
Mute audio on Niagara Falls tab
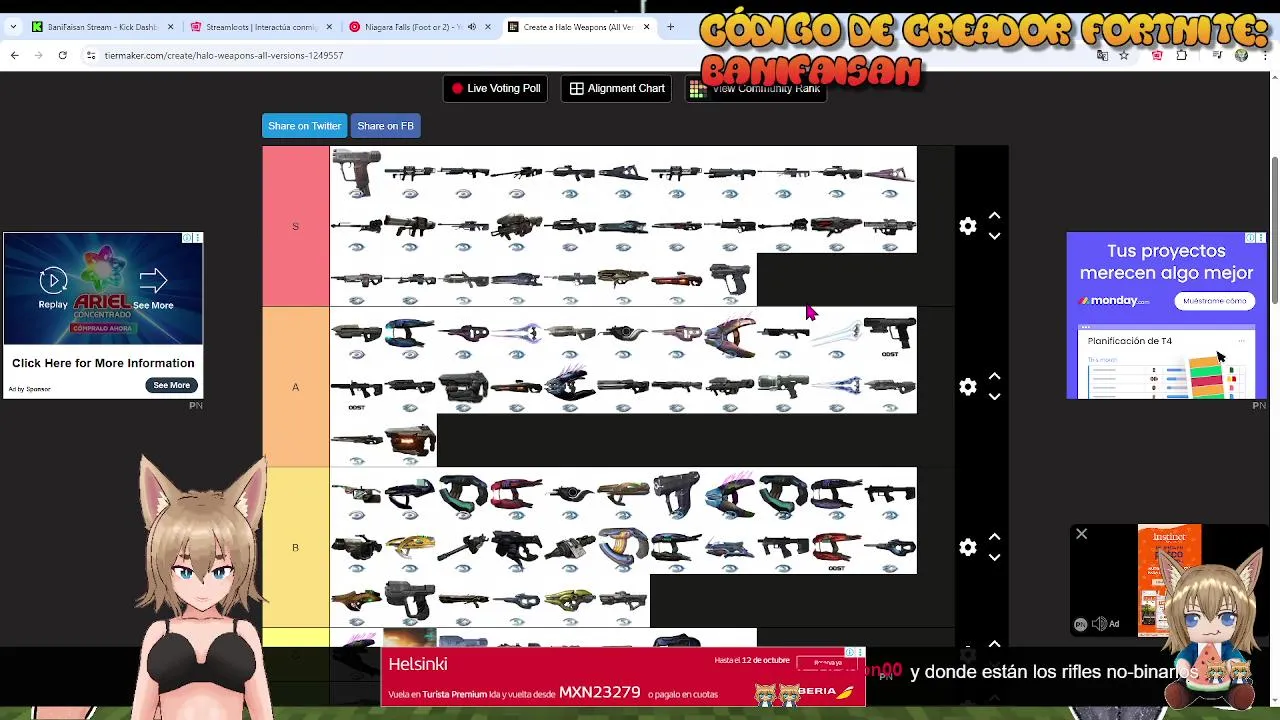[x=471, y=27]
